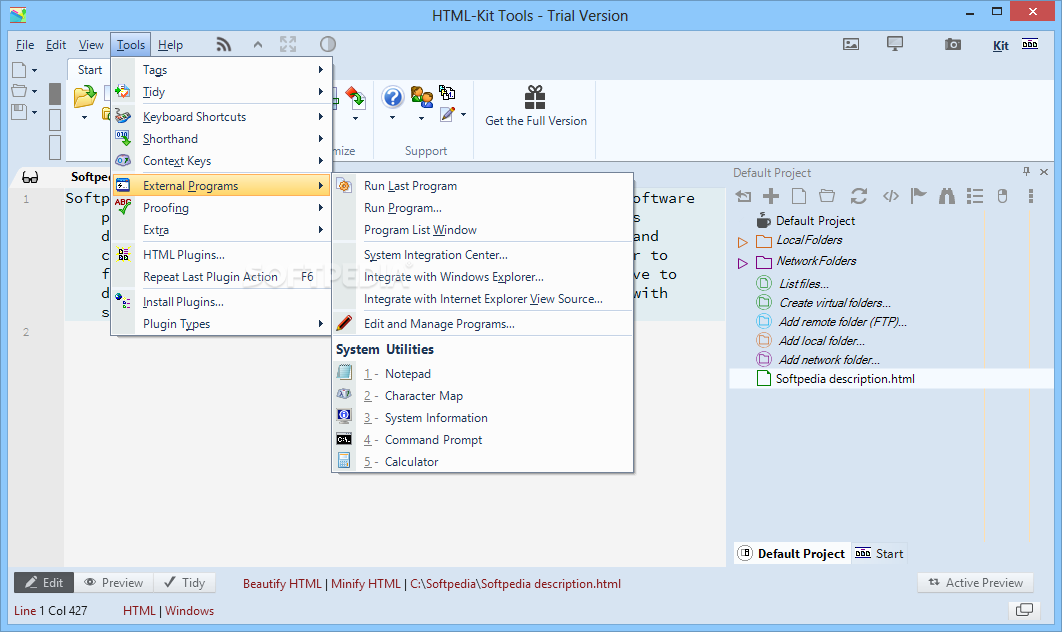This screenshot has height=632, width=1062.
Task: Click the List files link
Action: coord(803,284)
